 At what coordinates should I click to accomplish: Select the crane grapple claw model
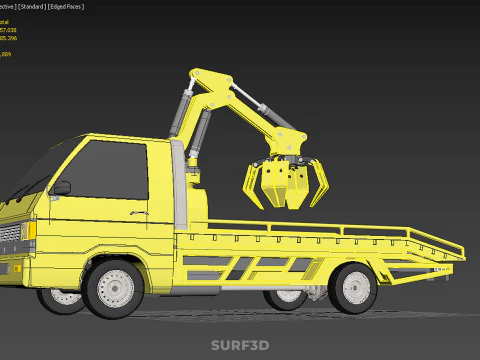pyautogui.click(x=286, y=182)
